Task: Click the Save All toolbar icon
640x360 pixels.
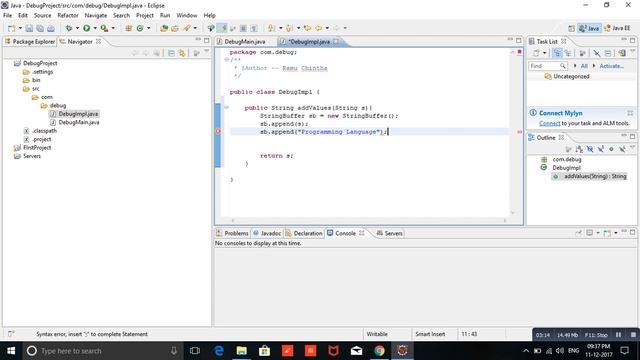Action: pos(40,28)
